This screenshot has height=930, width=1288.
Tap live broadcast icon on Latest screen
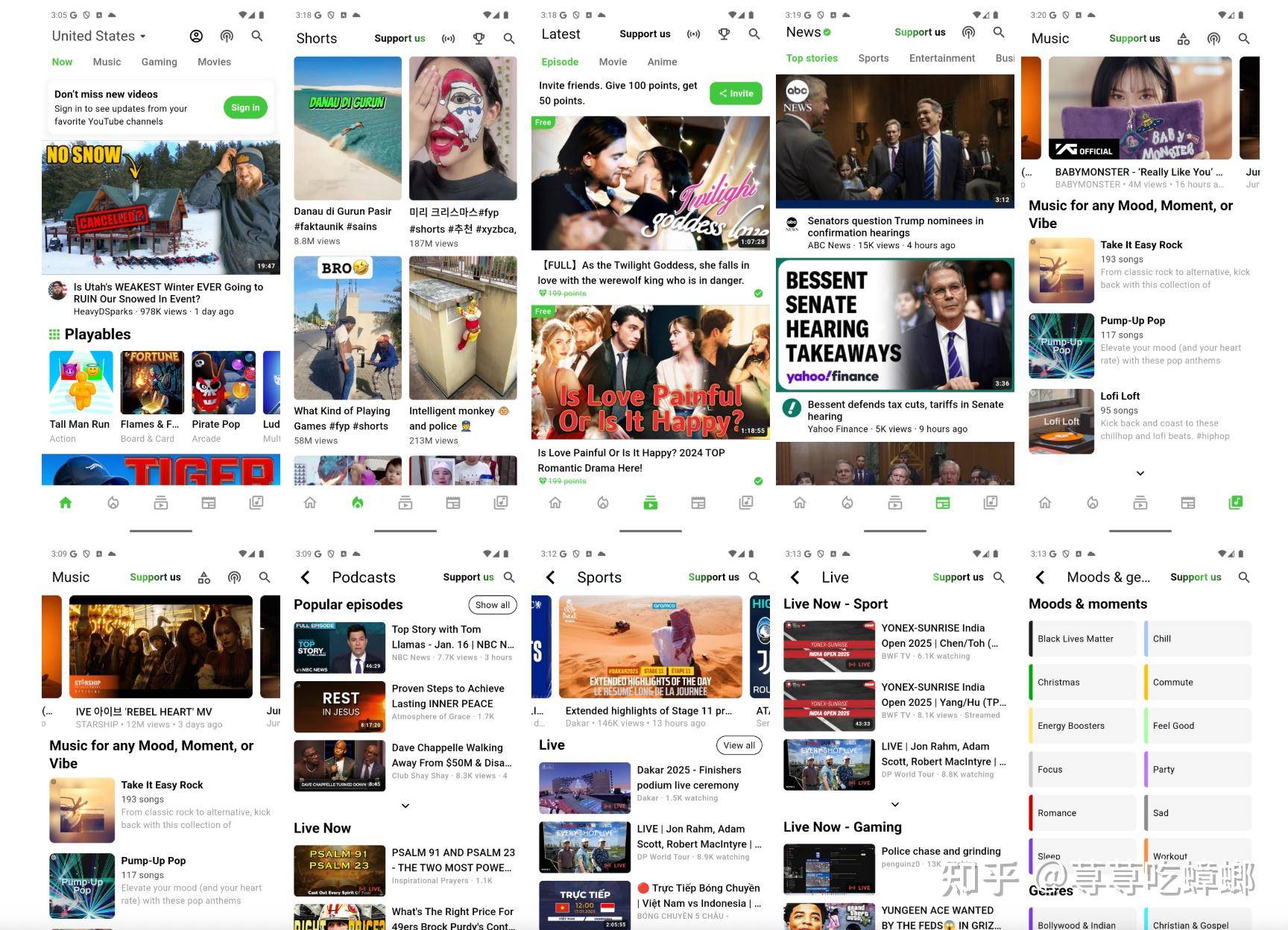tap(694, 34)
